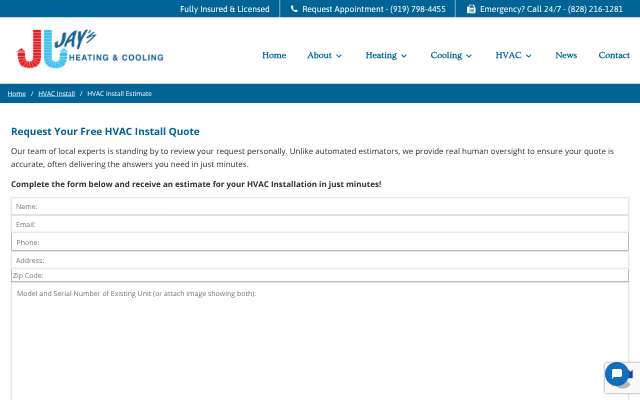Click Request Appointment phone number link

(374, 9)
